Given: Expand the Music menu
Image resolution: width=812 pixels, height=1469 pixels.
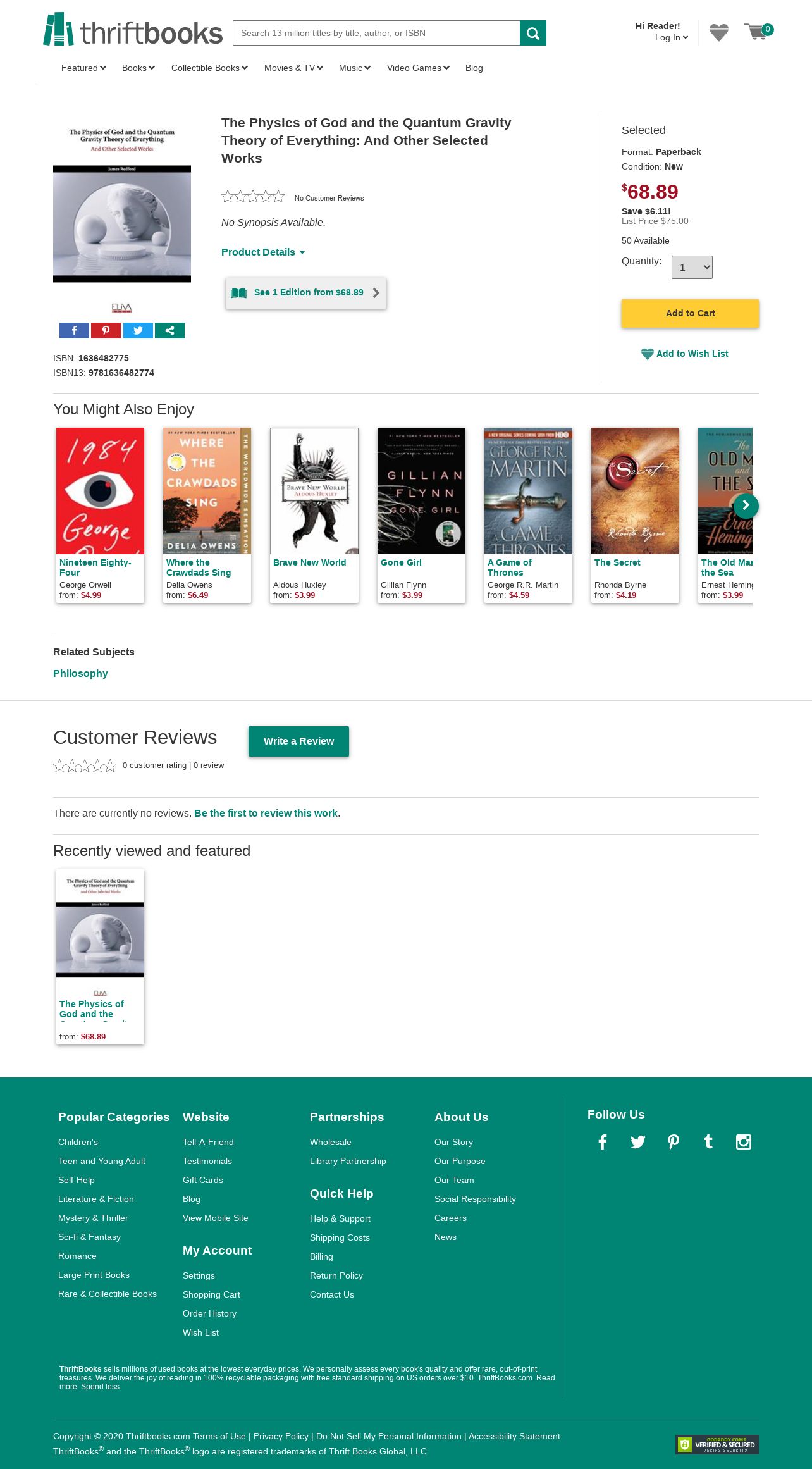Looking at the screenshot, I should click(355, 68).
